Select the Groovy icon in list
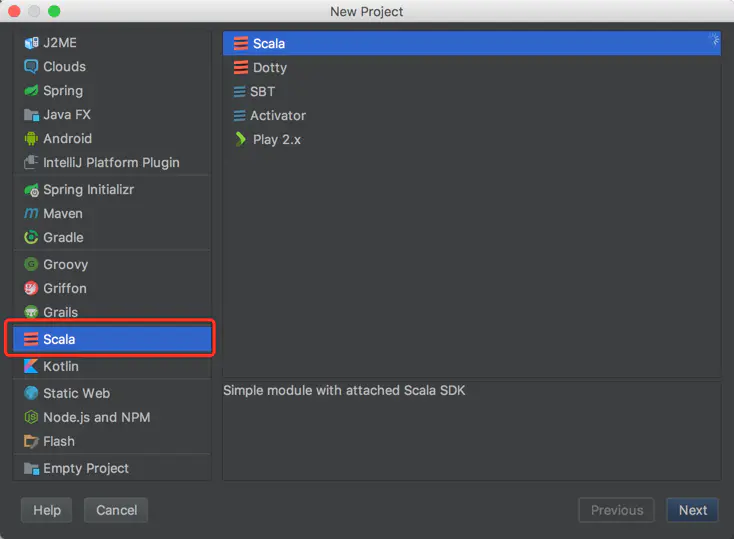Screen dimensions: 734x539 pos(31,265)
